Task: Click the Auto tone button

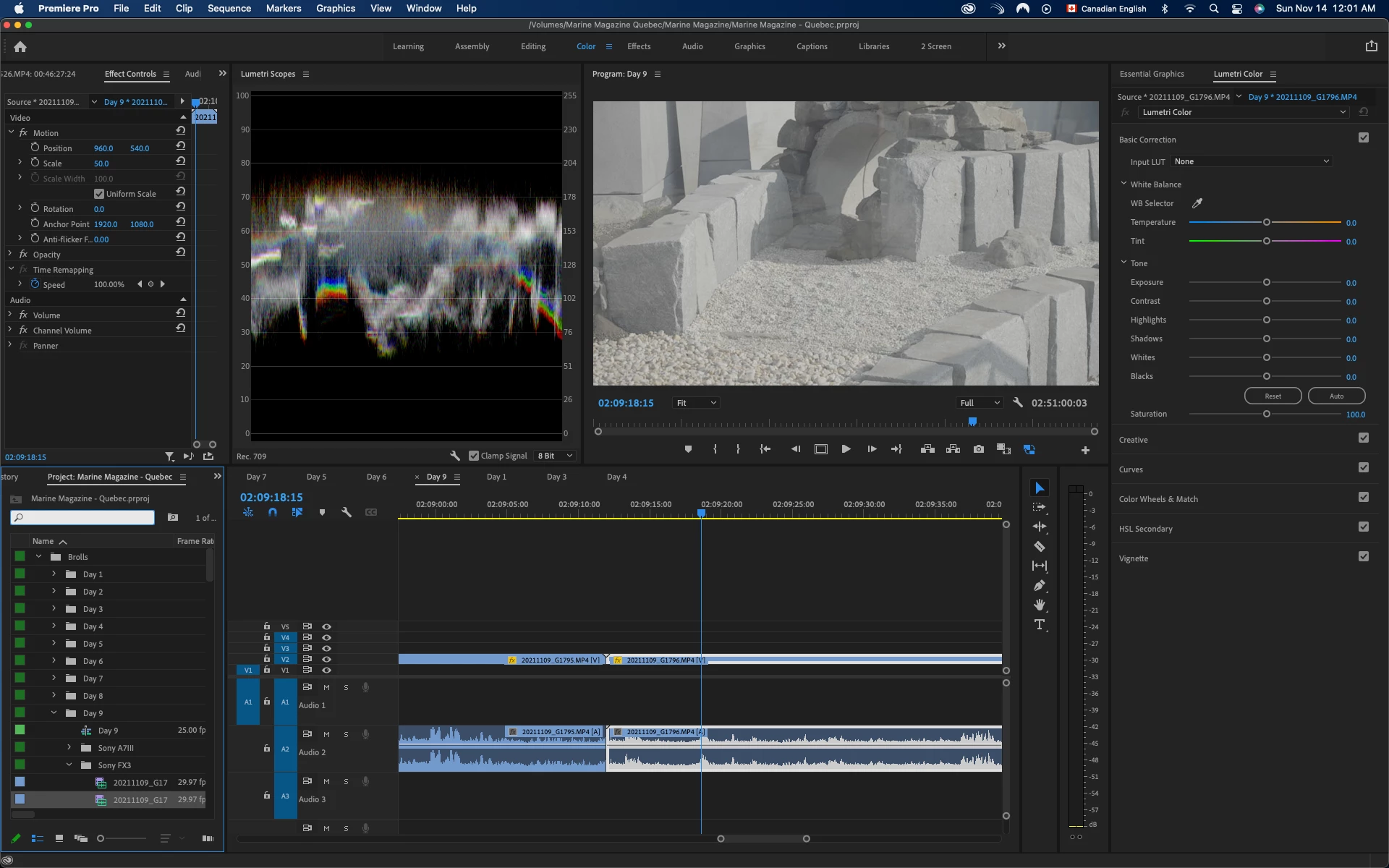Action: pos(1336,396)
